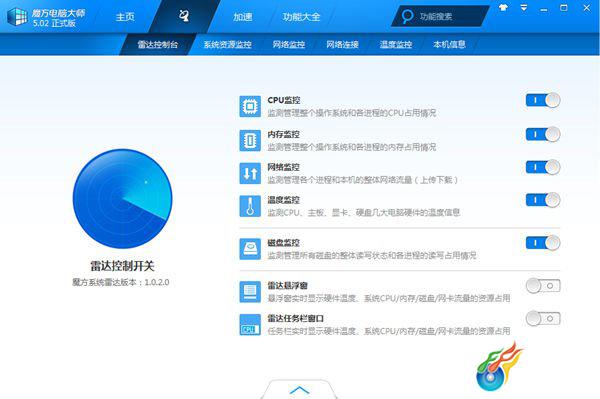This screenshot has height=399, width=600.
Task: Disable the 磁盘监控 toggle
Action: pos(543,243)
